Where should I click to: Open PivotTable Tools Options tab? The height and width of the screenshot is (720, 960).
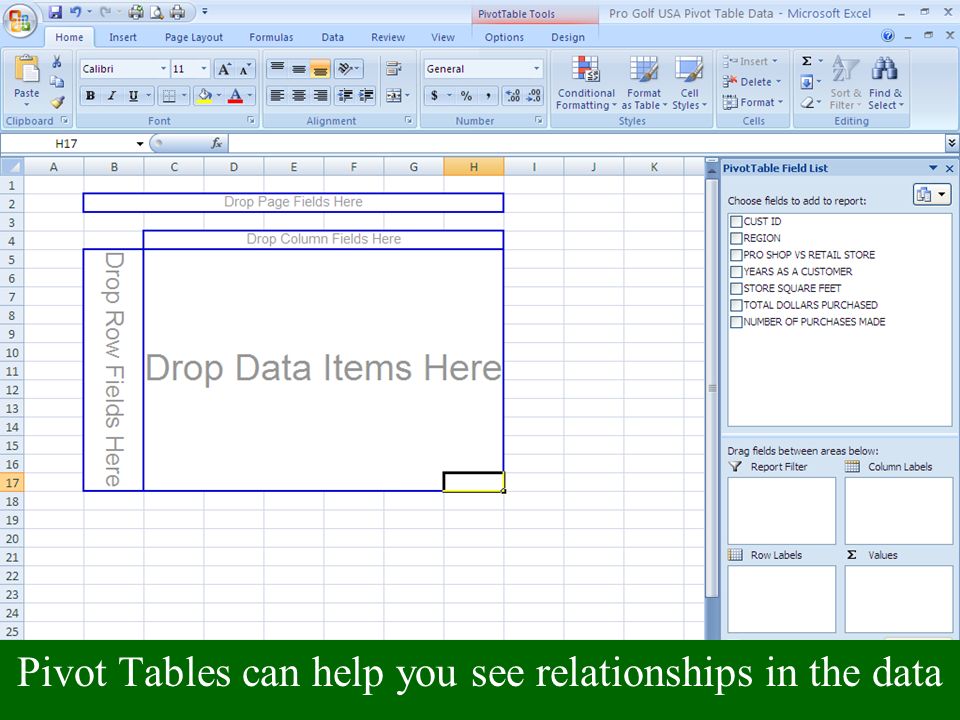coord(504,37)
